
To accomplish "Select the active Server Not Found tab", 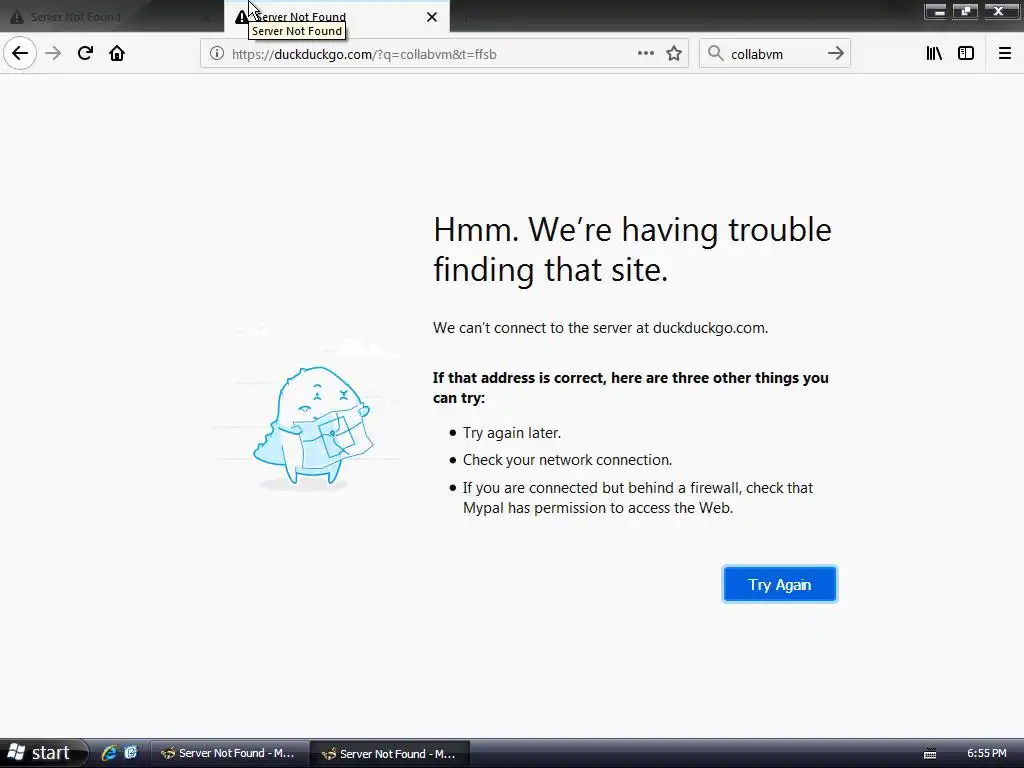I will (x=336, y=17).
